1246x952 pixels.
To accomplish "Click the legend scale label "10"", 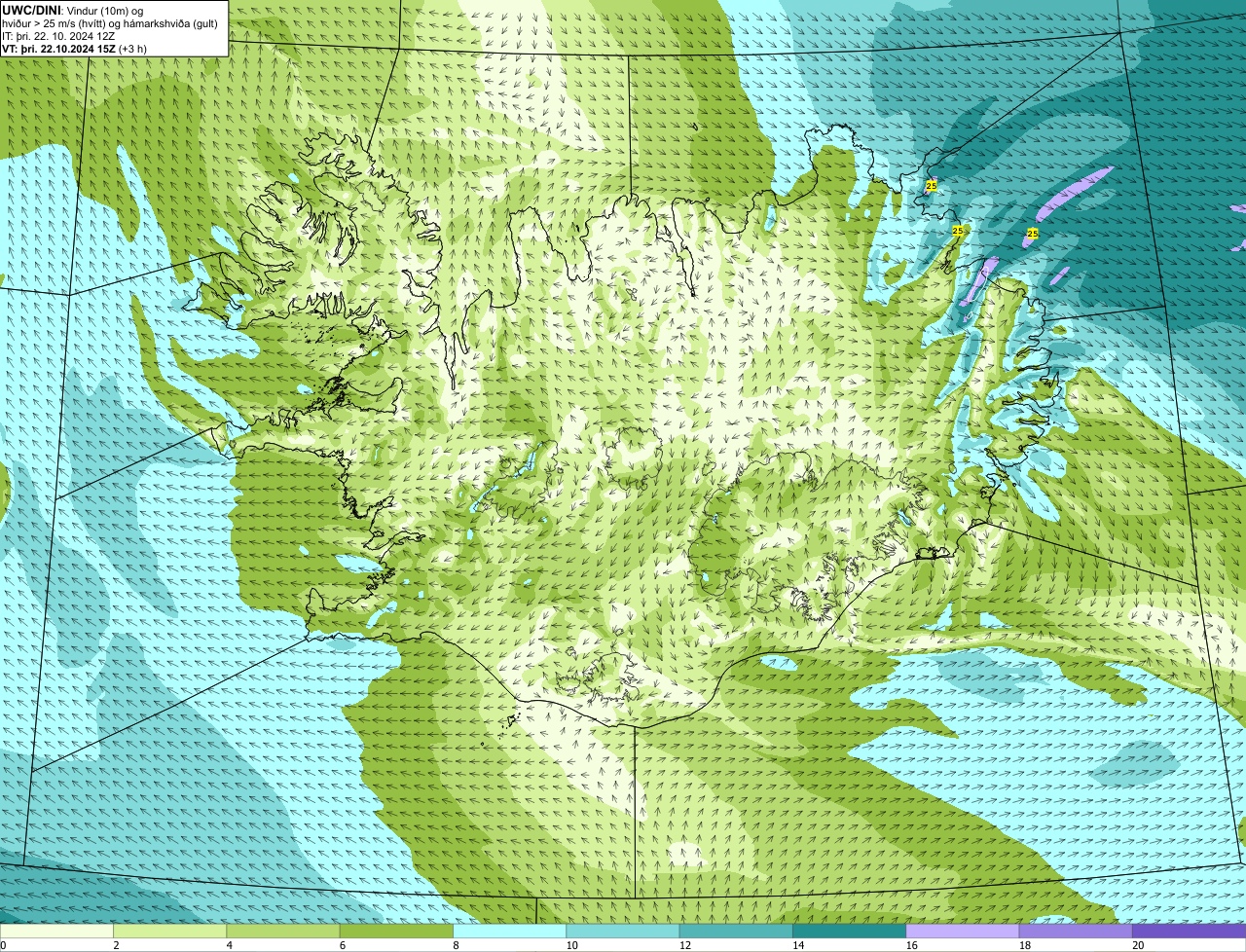I will (x=571, y=945).
